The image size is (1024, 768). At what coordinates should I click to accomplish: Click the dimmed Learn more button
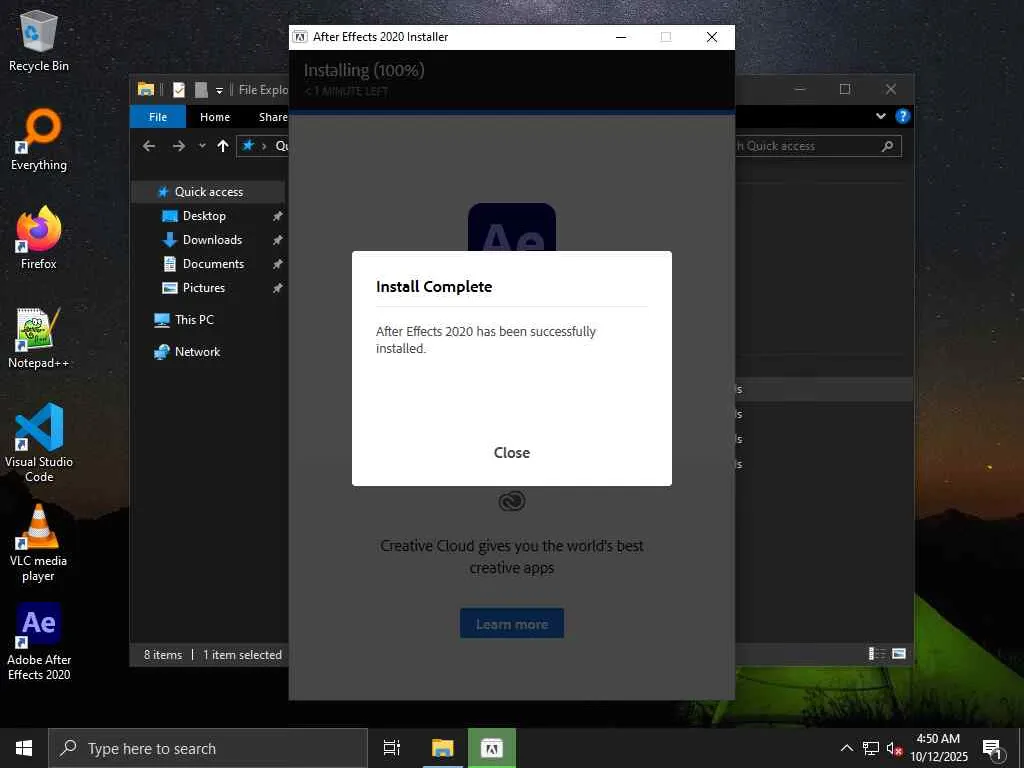511,624
